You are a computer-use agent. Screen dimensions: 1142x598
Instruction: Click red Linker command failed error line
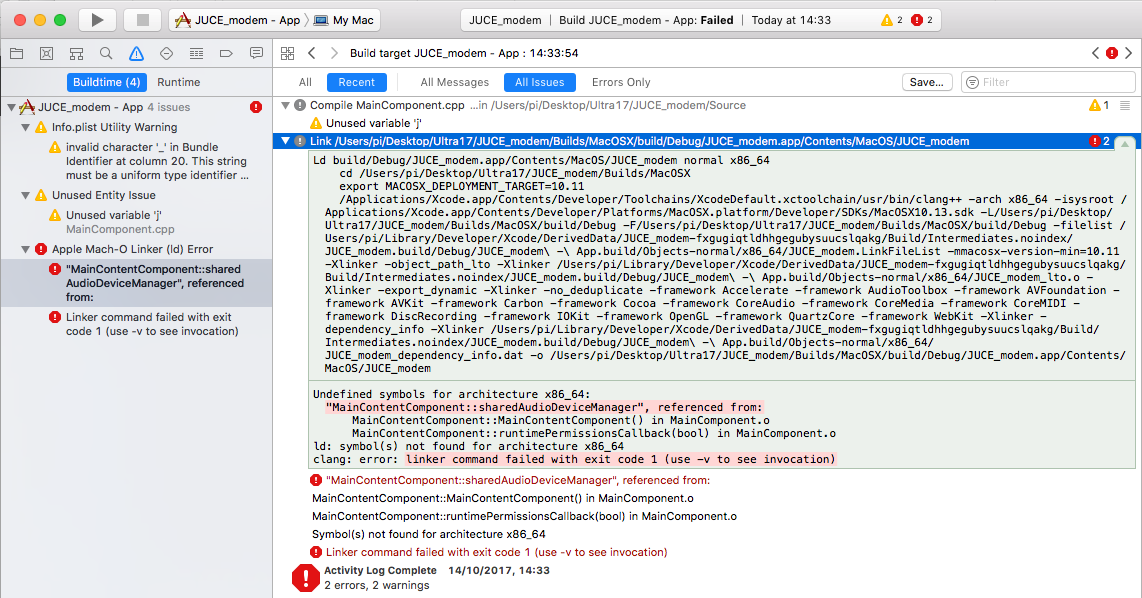click(x=497, y=552)
